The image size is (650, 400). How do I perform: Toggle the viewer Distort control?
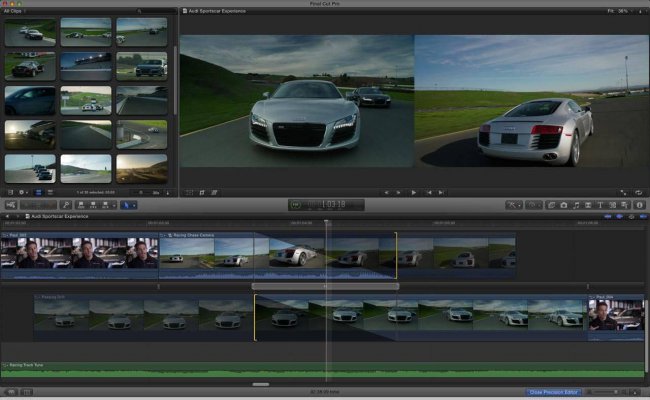214,192
